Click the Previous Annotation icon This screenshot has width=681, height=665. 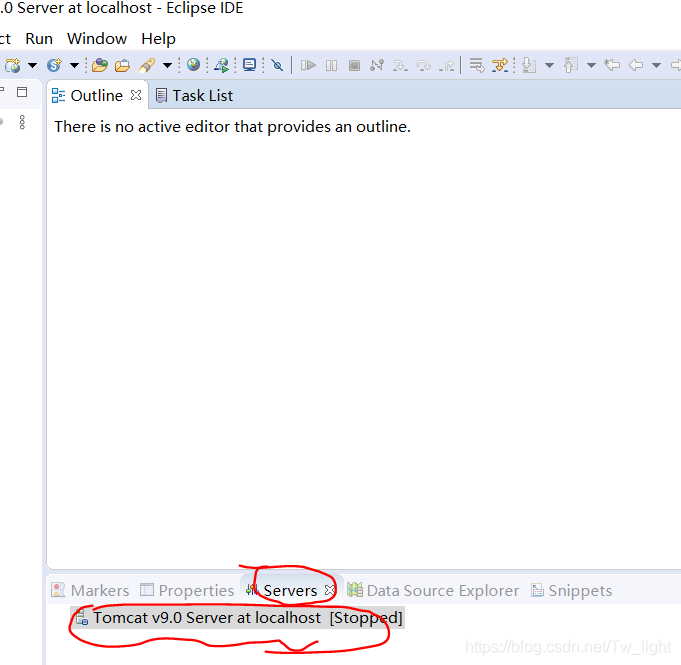tap(571, 66)
